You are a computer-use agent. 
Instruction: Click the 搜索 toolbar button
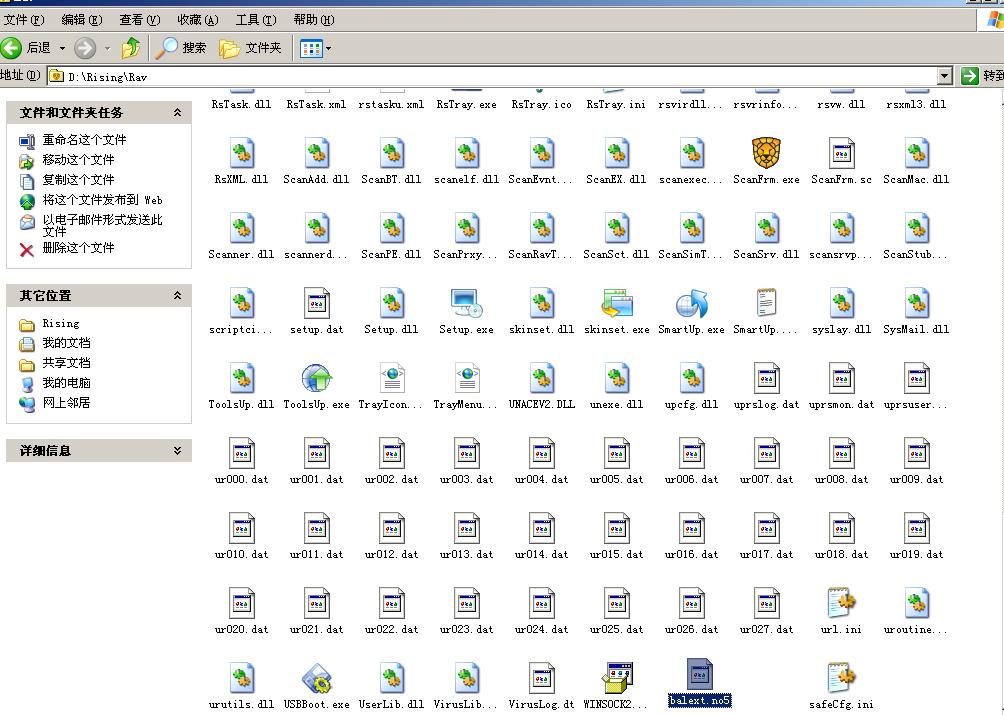coord(183,48)
